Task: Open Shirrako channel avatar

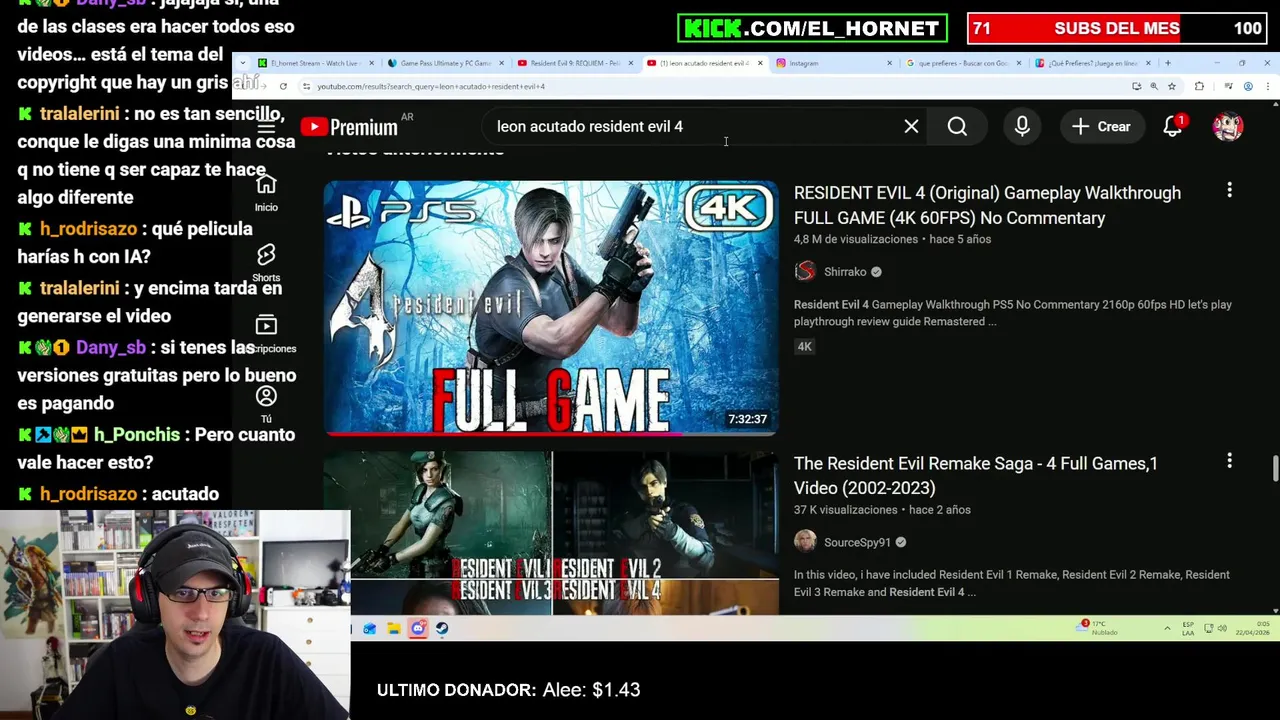Action: point(805,272)
